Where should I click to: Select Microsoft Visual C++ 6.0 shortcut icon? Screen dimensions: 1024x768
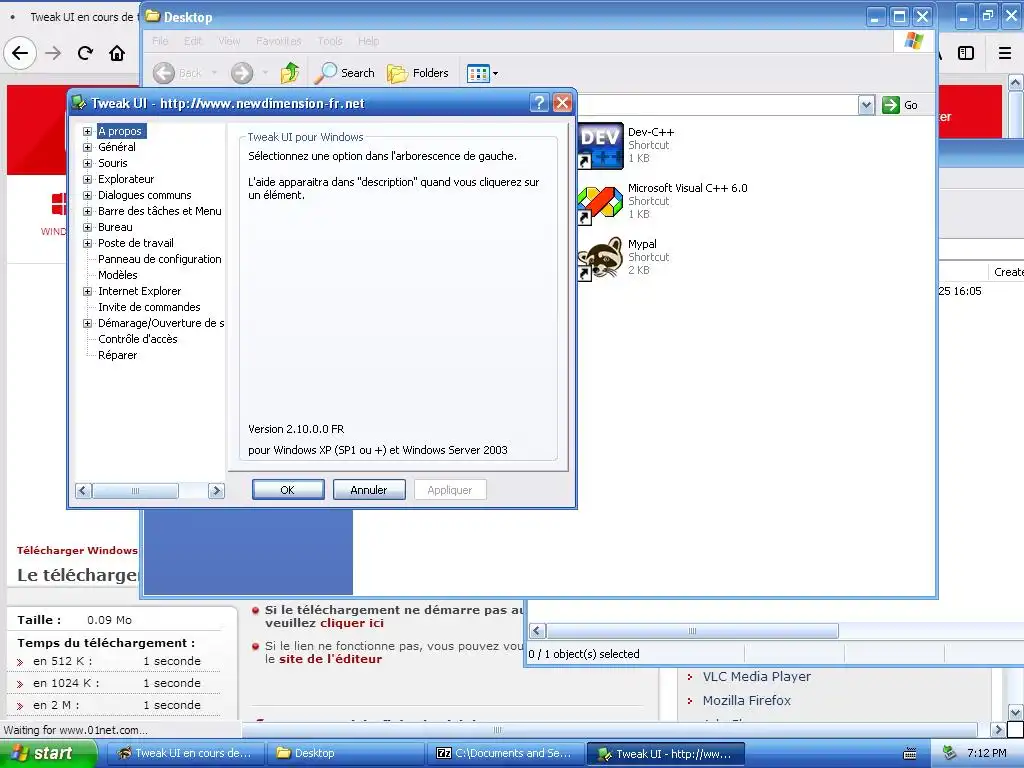(x=600, y=202)
